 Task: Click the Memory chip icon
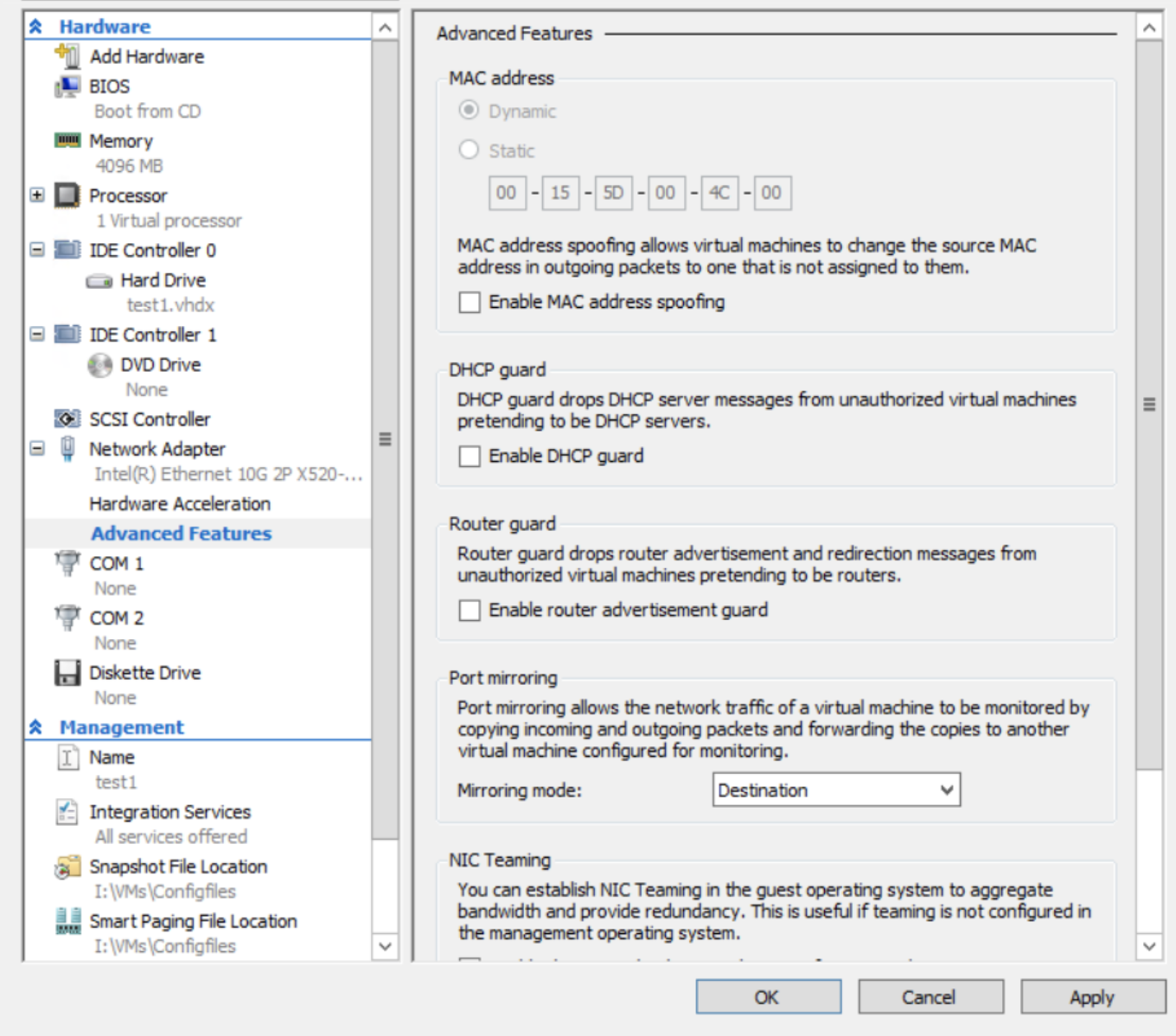pos(67,140)
